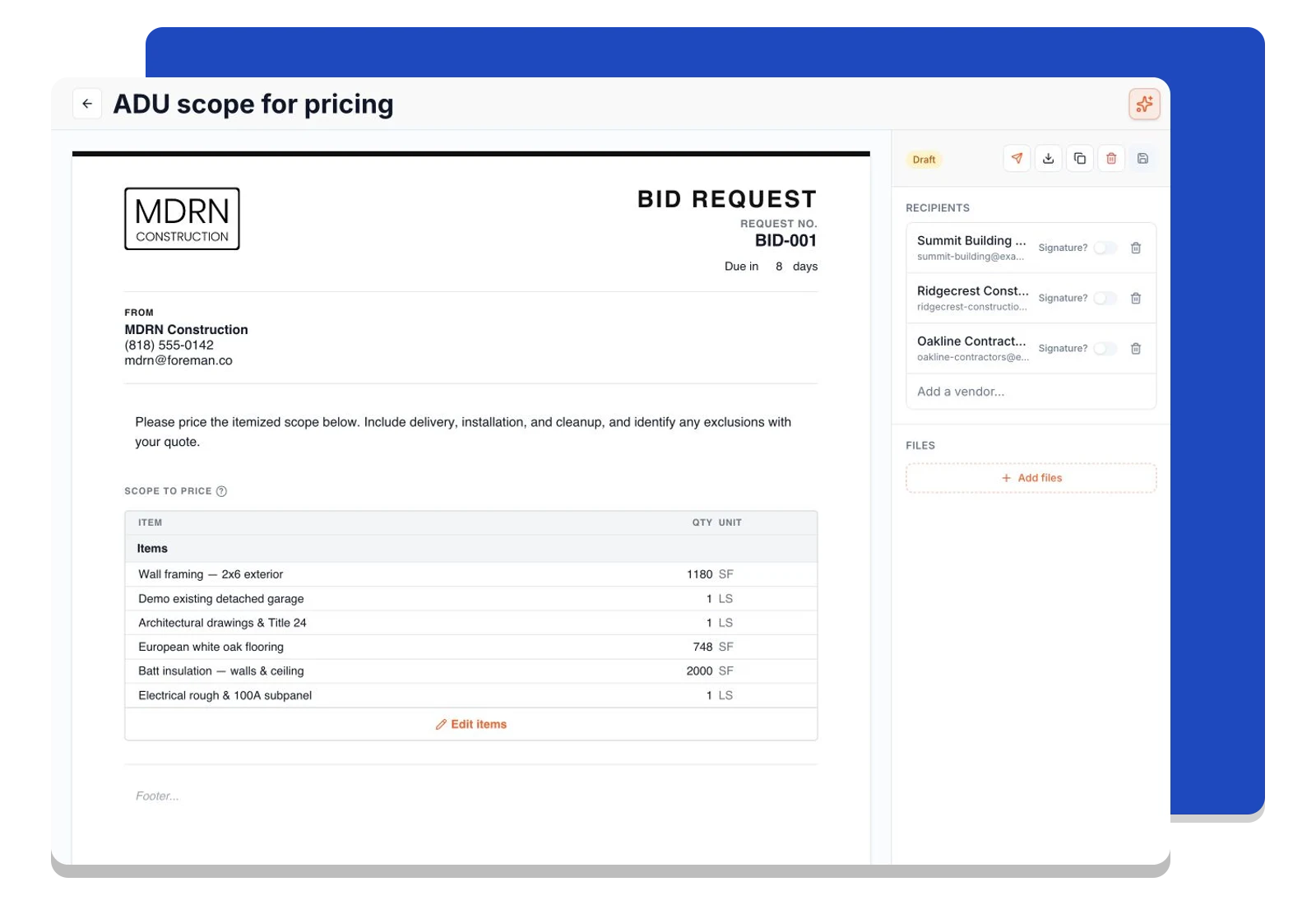Save the draft with floppy disk icon
The width and height of the screenshot is (1316, 905).
(x=1142, y=159)
